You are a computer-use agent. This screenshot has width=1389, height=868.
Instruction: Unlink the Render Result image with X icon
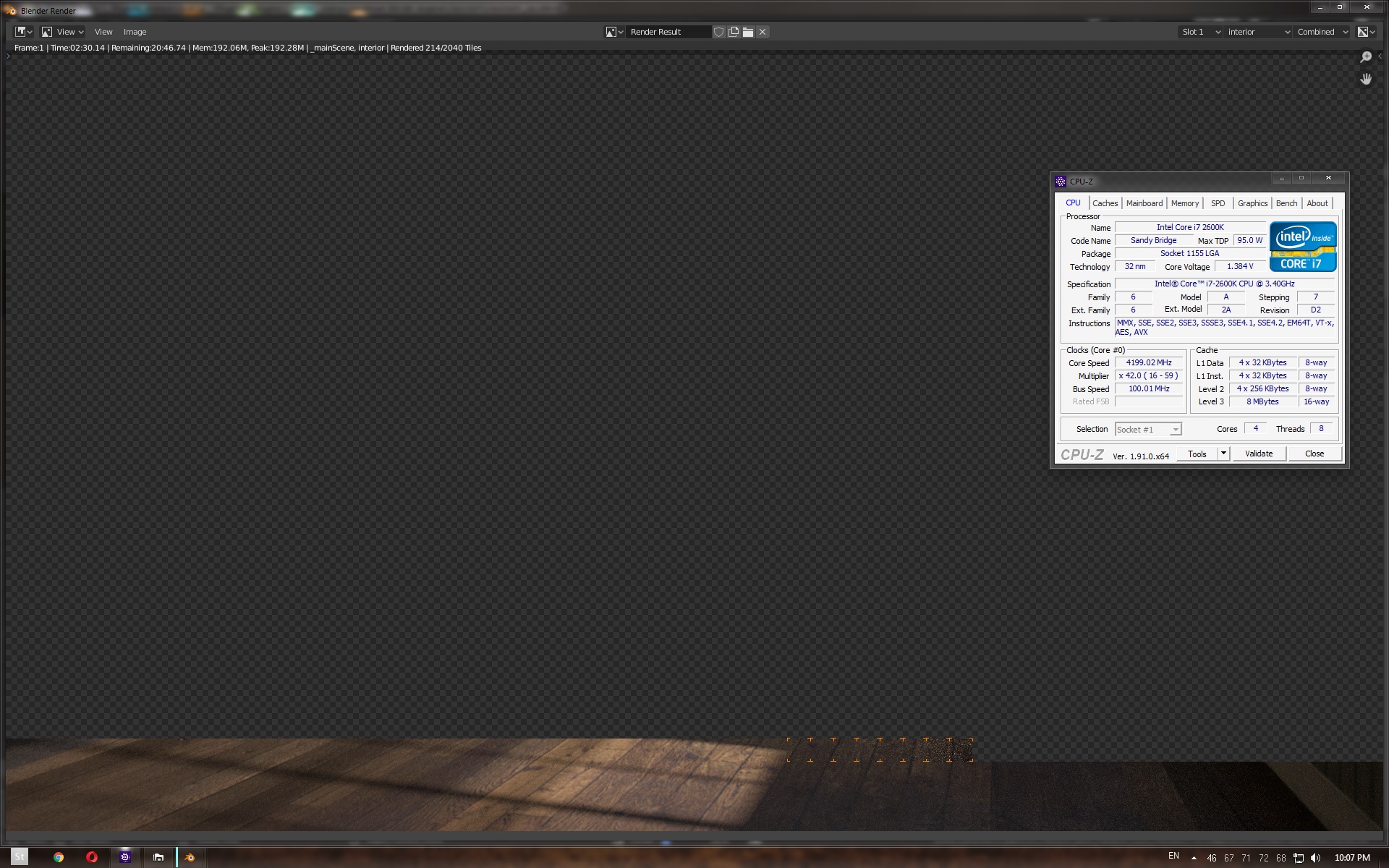click(x=763, y=32)
